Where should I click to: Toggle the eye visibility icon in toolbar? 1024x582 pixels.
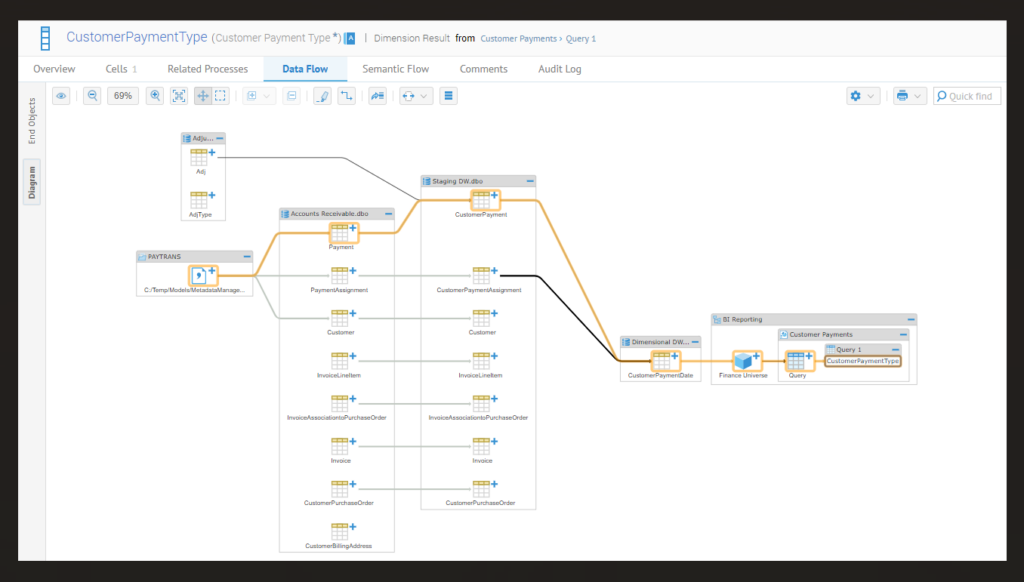[x=61, y=95]
